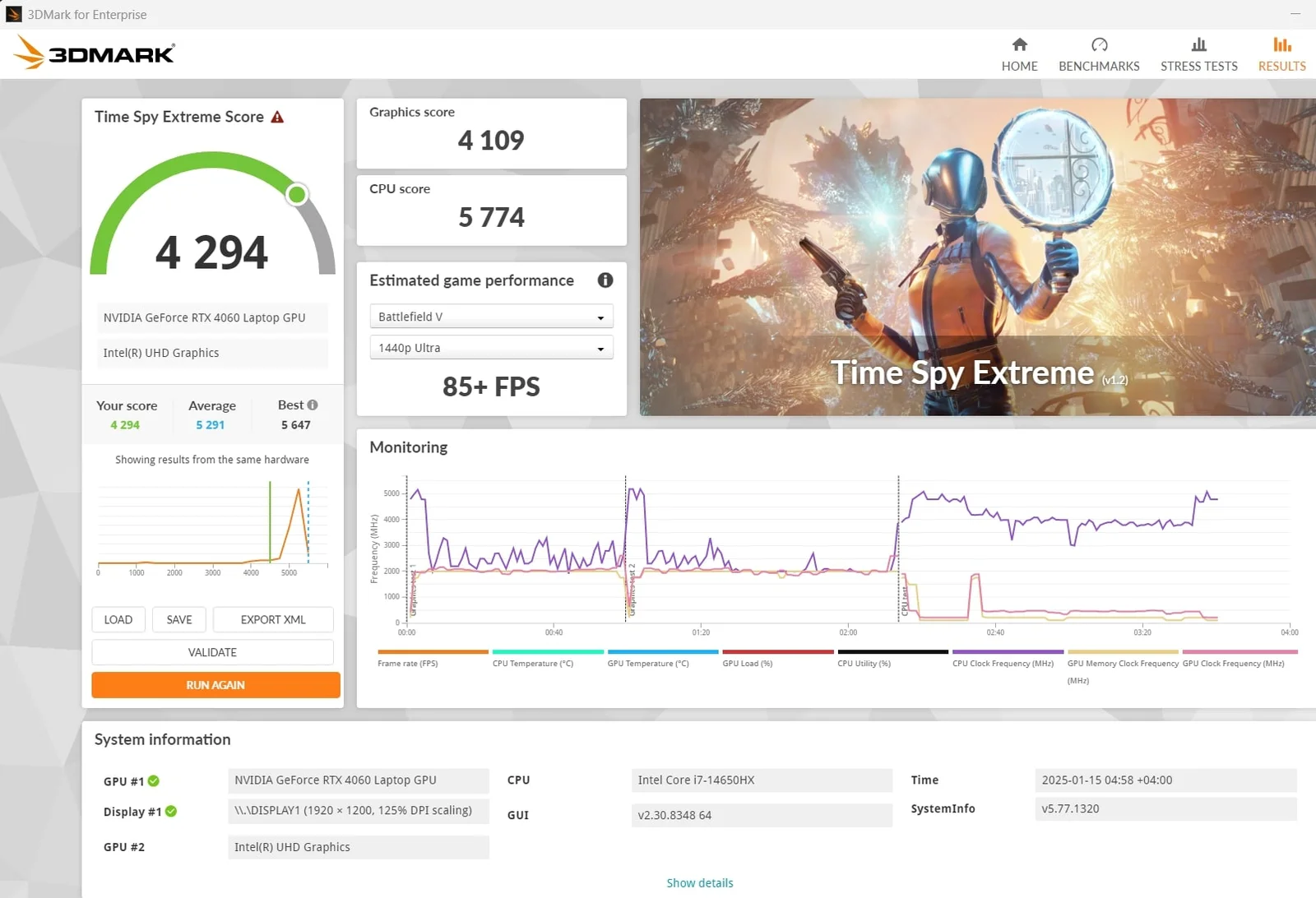Expand system information with Show details
The height and width of the screenshot is (898, 1316).
click(699, 883)
